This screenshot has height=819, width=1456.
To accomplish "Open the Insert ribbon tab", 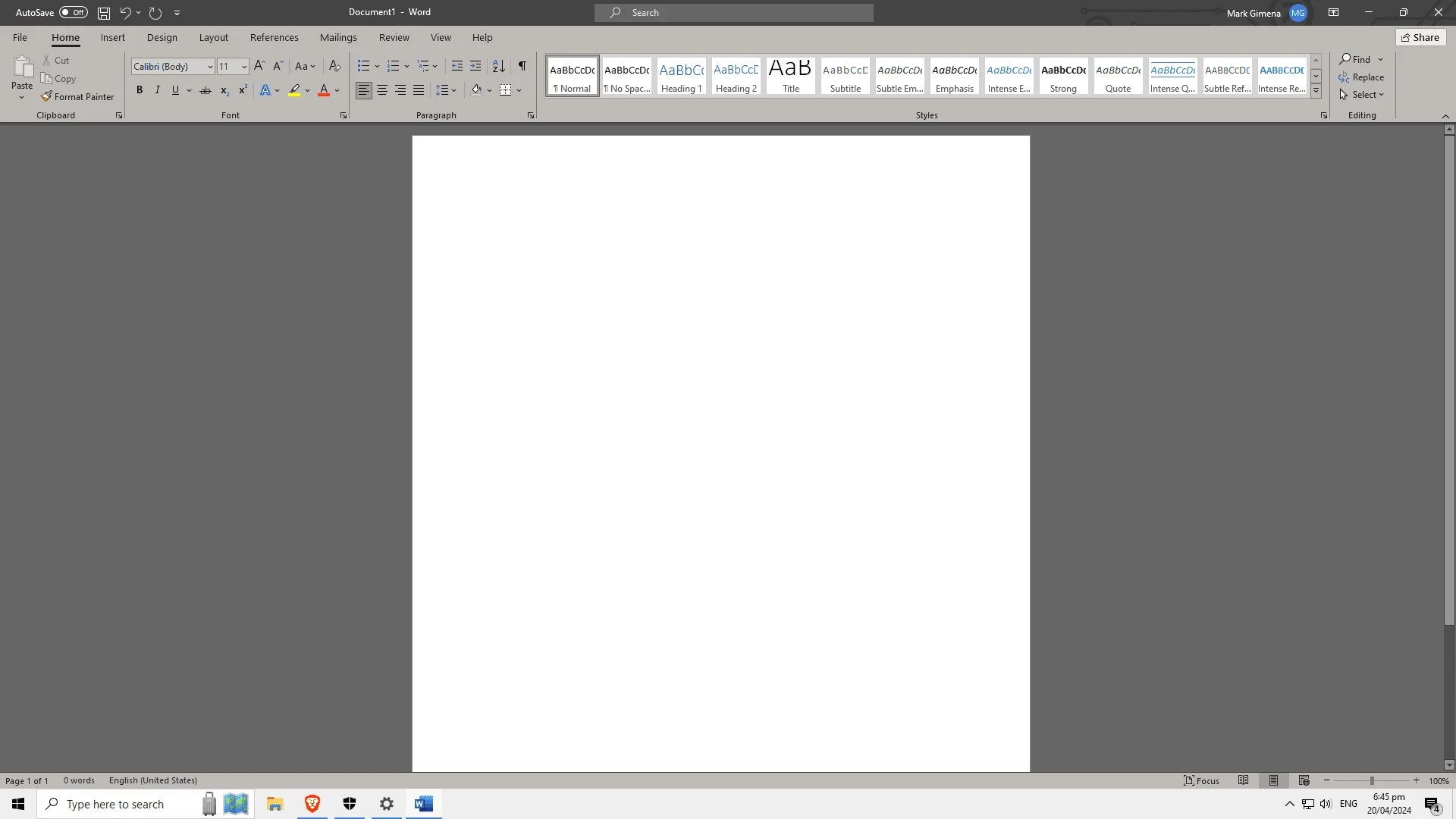I will 113,37.
